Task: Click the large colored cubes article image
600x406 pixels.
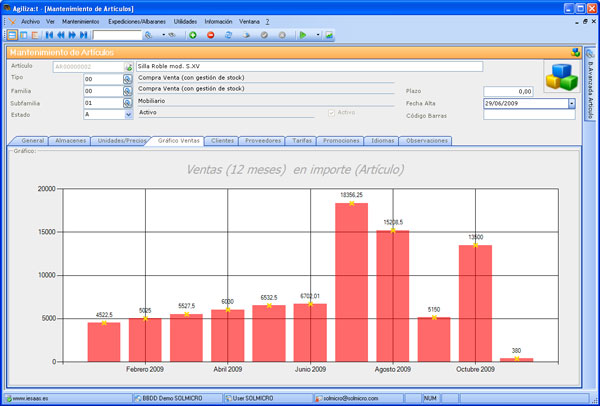Action: [x=562, y=77]
